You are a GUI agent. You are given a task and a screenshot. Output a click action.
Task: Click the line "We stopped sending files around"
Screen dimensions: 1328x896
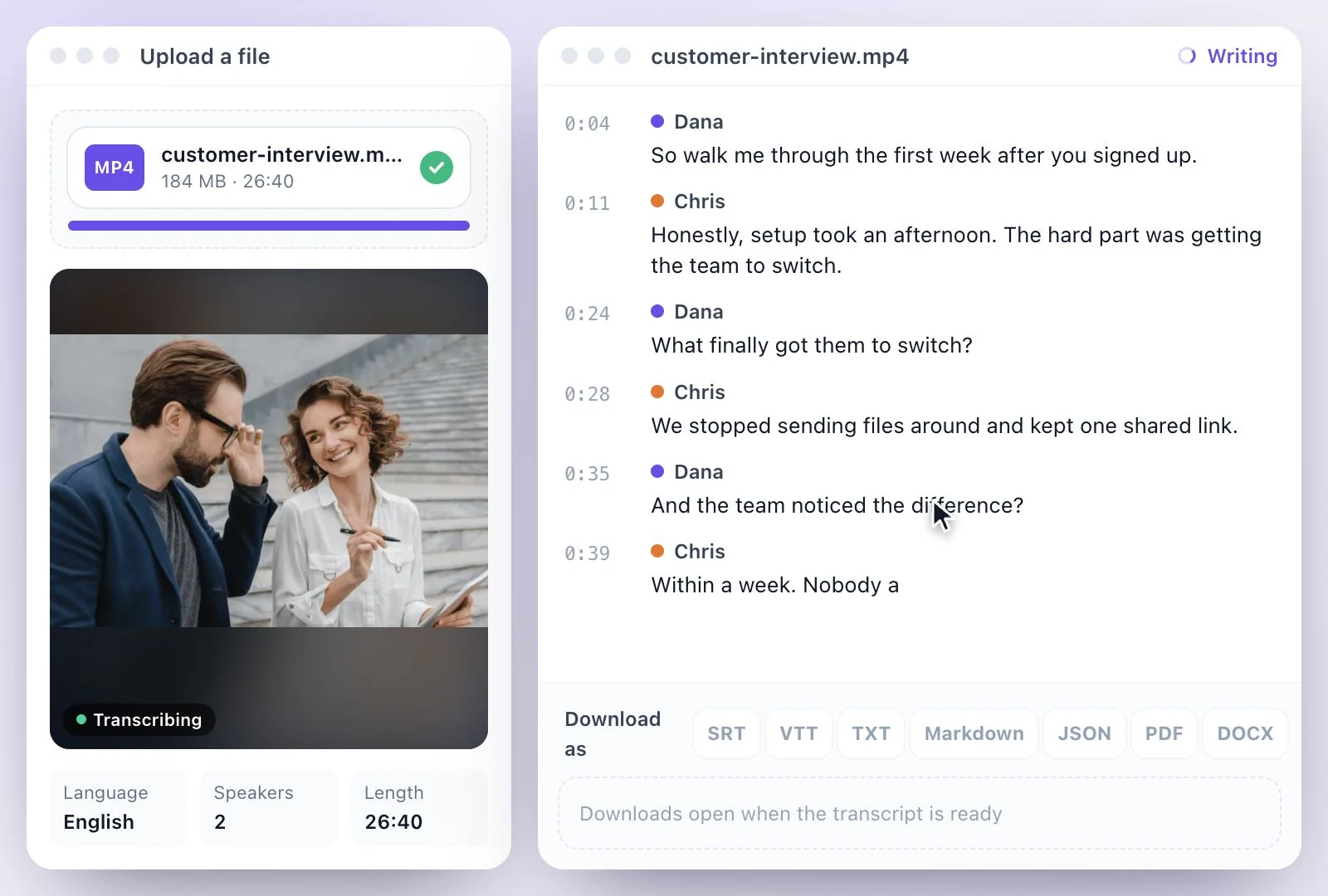coord(945,426)
